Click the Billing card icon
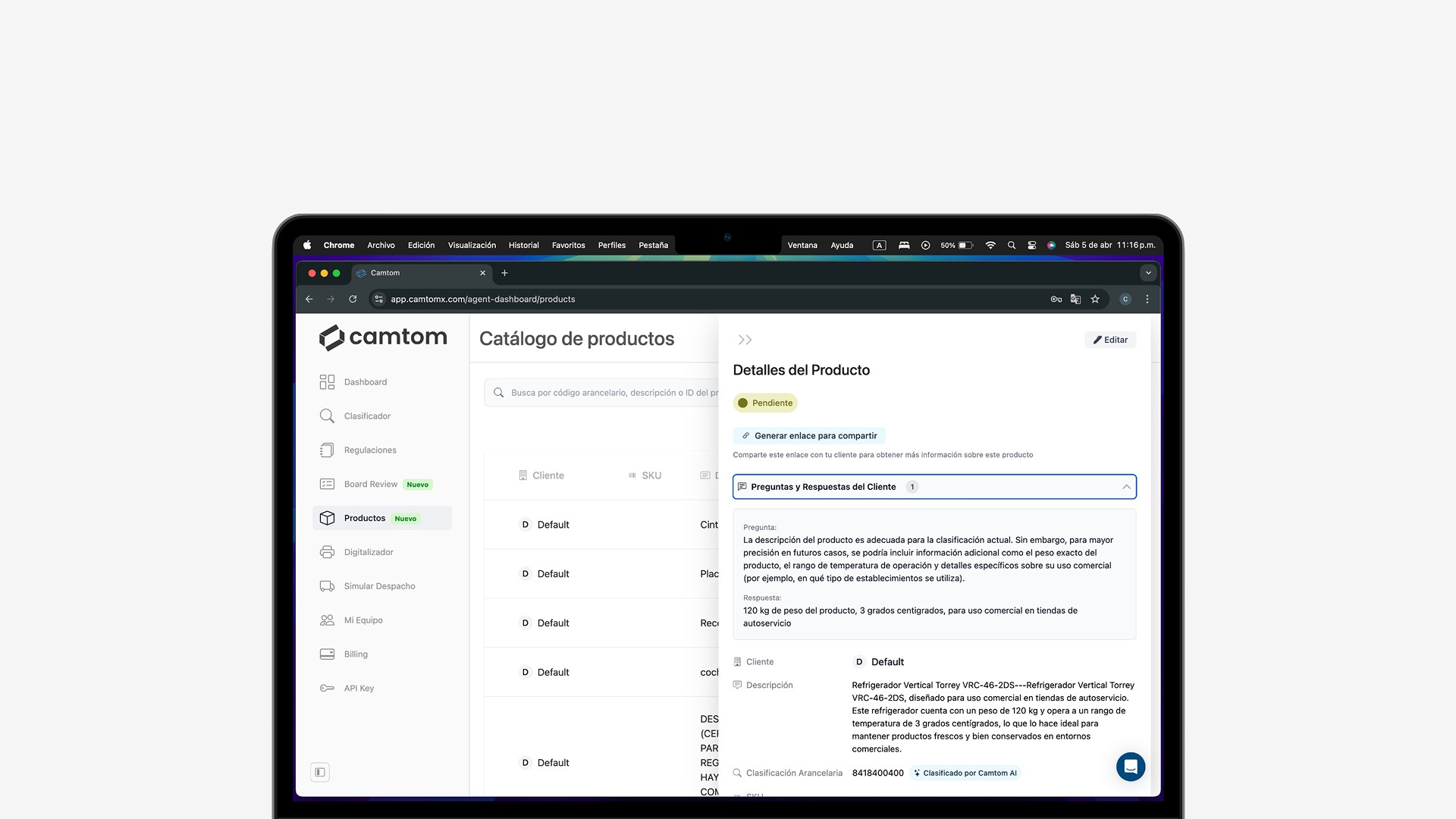Image resolution: width=1456 pixels, height=819 pixels. pos(327,654)
